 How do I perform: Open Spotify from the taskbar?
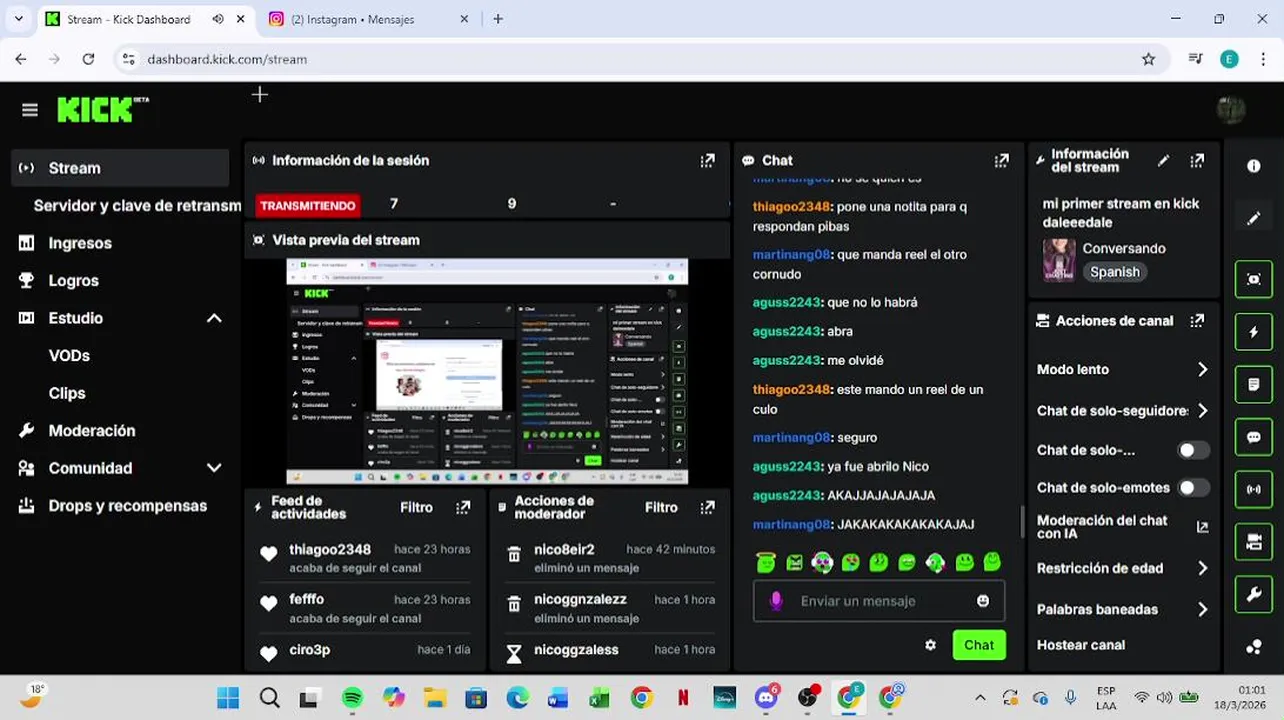point(352,698)
